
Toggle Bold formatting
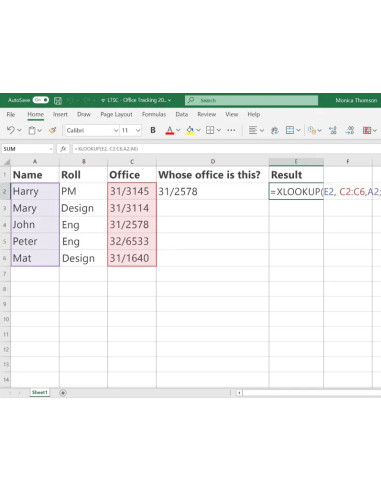click(x=153, y=130)
